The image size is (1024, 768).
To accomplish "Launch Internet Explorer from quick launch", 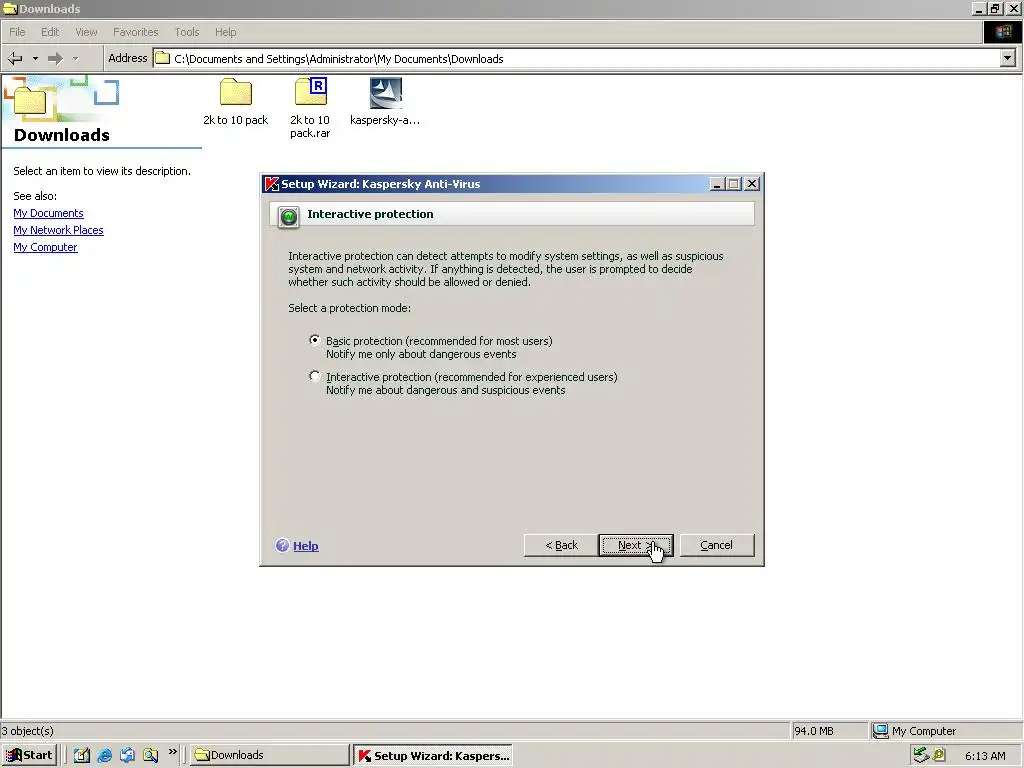I will click(x=104, y=755).
